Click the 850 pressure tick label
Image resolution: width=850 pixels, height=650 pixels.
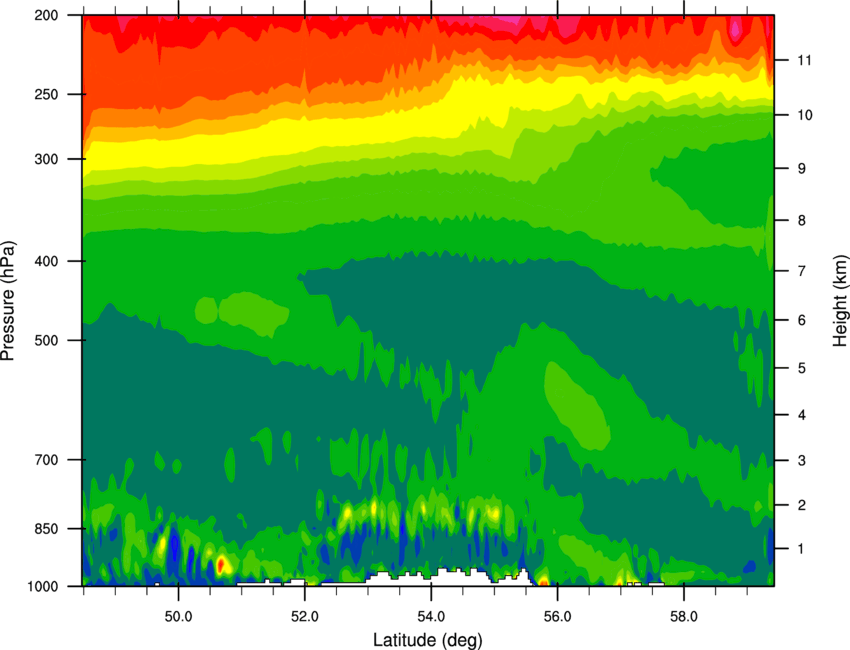coord(46,529)
